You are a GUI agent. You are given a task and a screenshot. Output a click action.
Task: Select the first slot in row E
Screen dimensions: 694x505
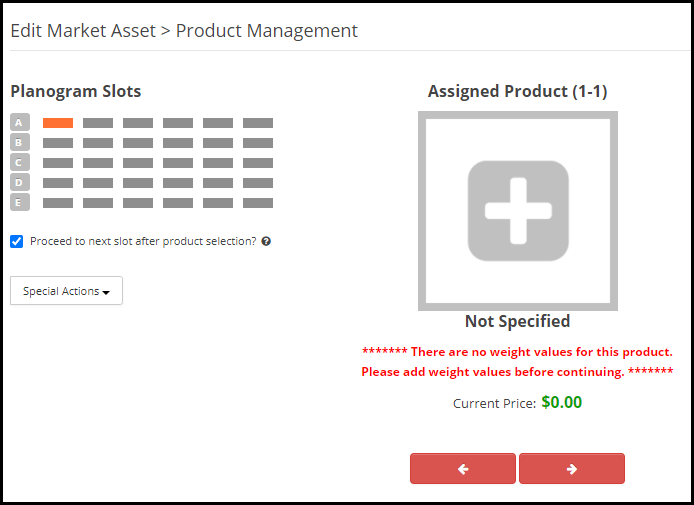click(58, 203)
